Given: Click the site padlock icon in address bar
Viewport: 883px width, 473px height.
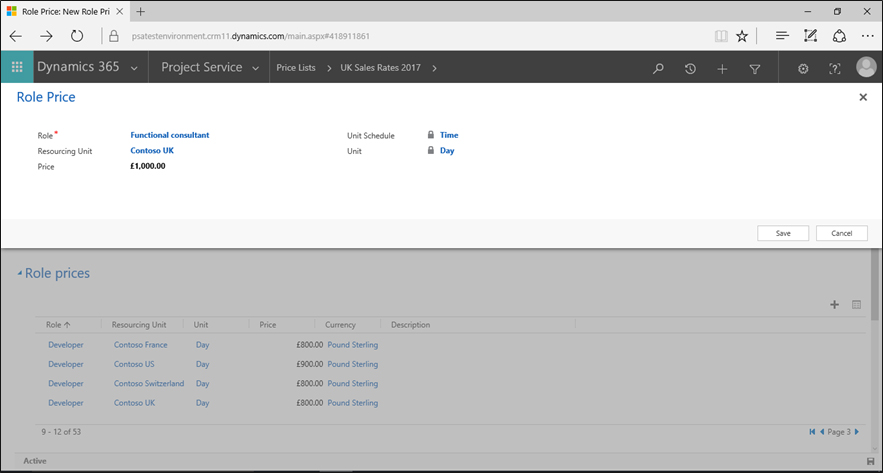Looking at the screenshot, I should (x=114, y=36).
